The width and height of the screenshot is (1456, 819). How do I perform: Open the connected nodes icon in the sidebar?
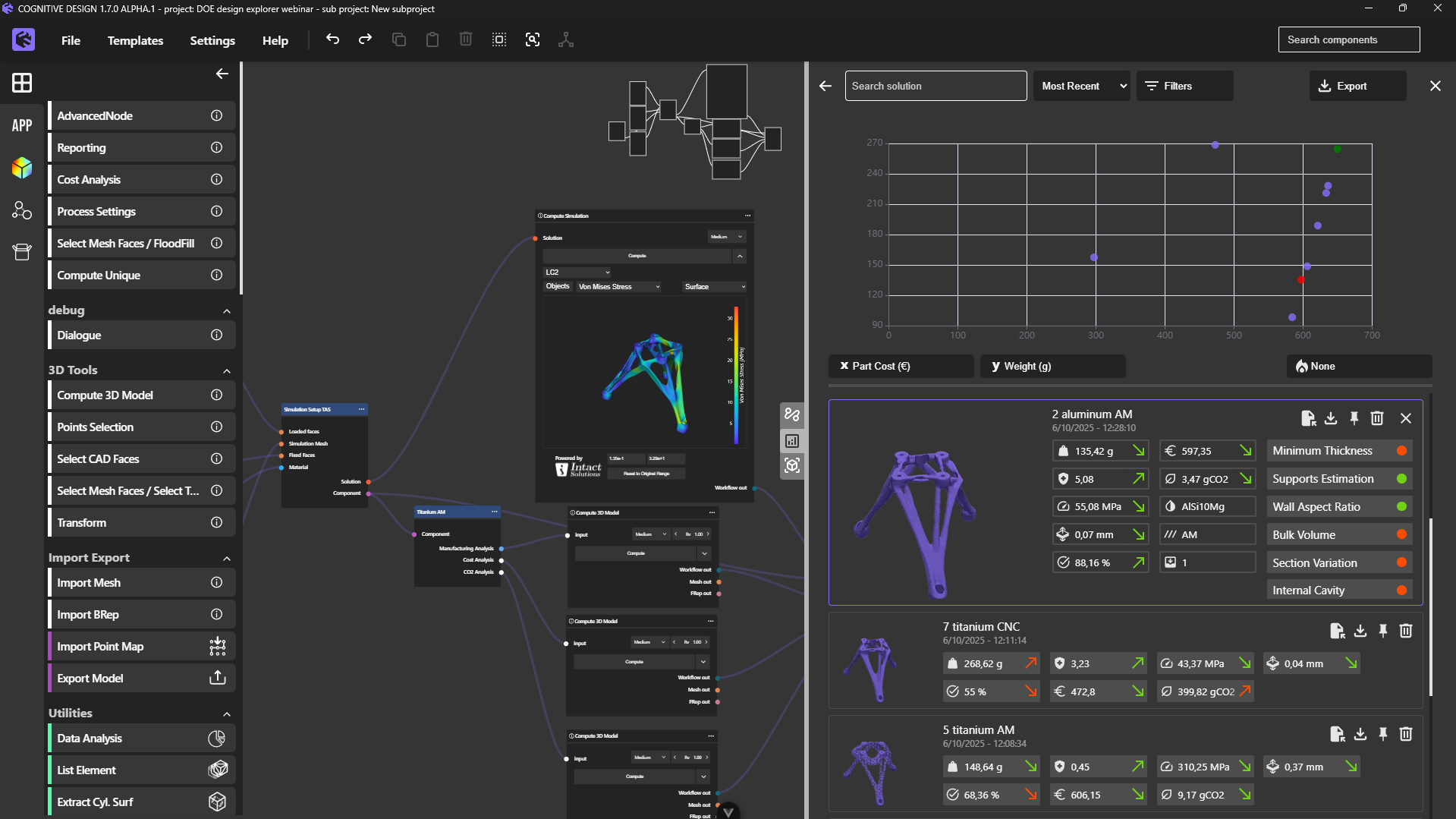pos(22,210)
